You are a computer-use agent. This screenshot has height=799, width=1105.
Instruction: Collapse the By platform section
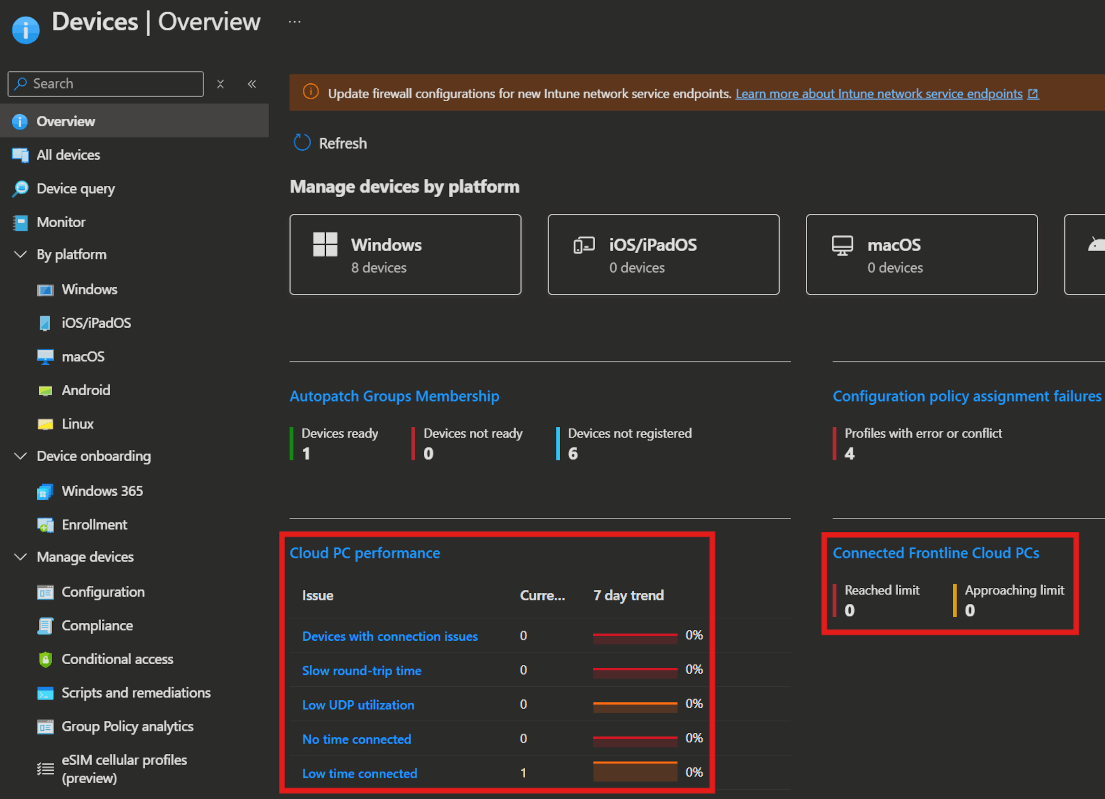(x=20, y=255)
